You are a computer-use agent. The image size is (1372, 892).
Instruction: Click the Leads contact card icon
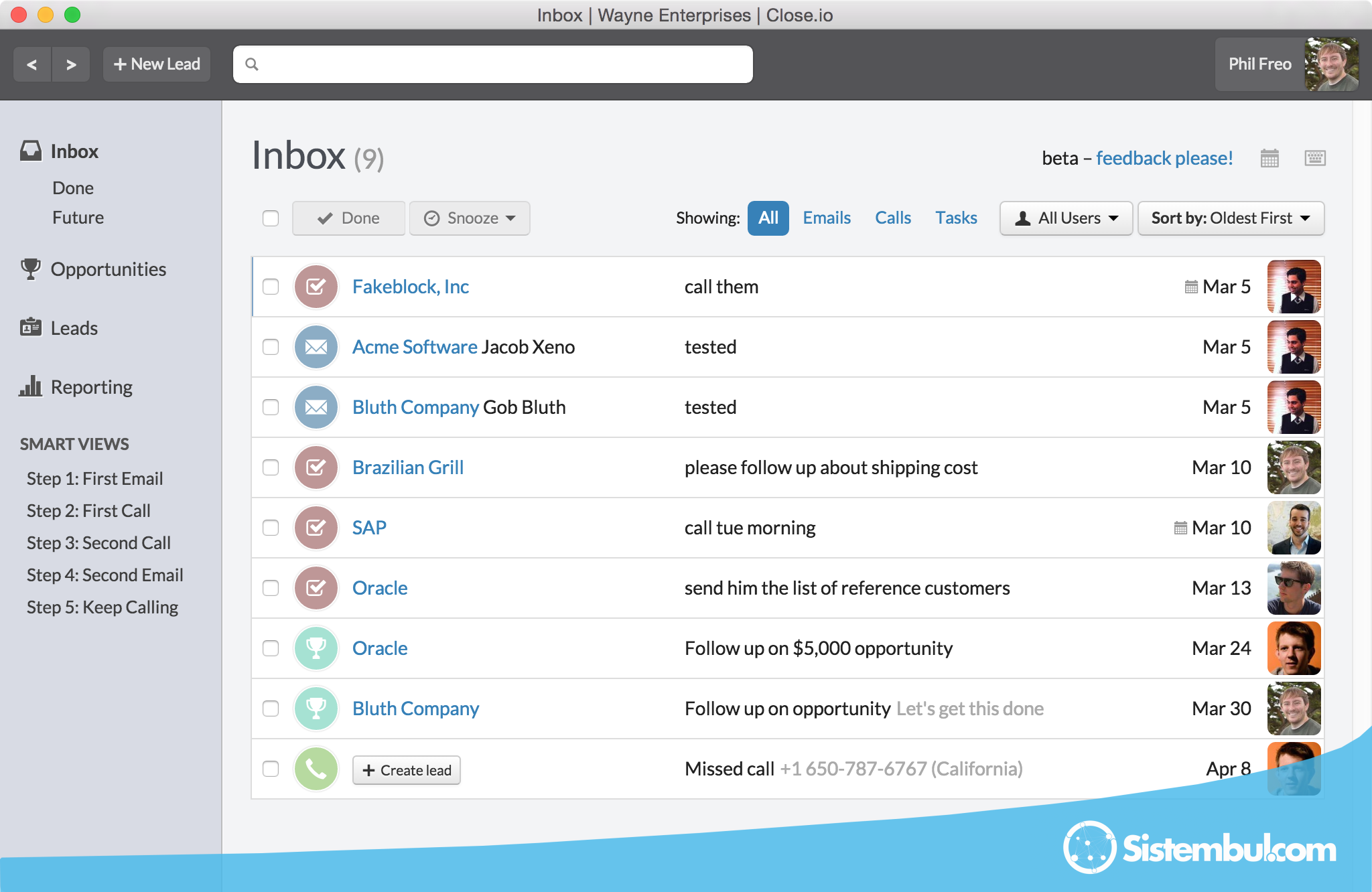pos(31,327)
